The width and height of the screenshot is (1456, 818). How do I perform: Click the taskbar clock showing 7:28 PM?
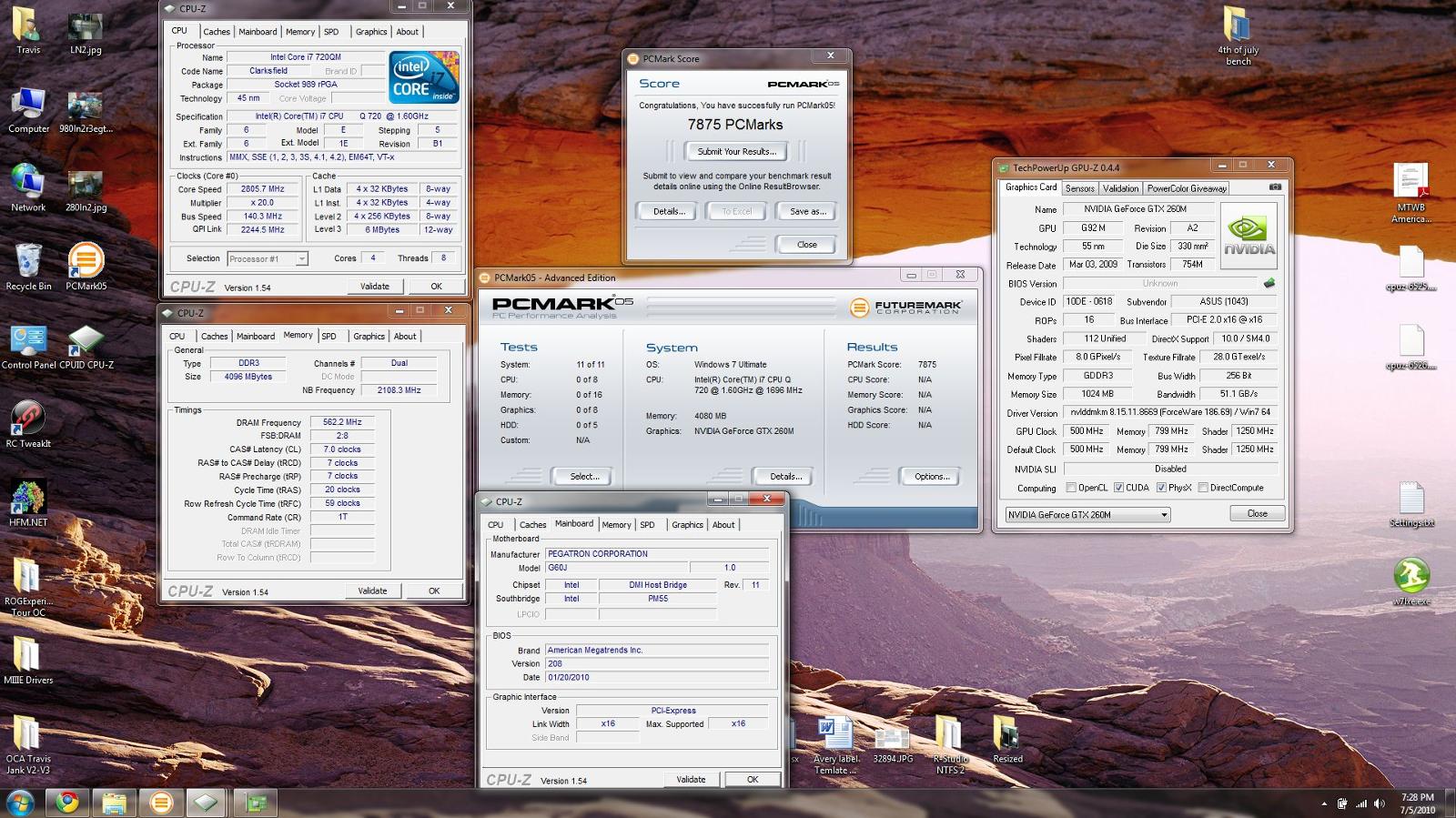tap(1417, 803)
